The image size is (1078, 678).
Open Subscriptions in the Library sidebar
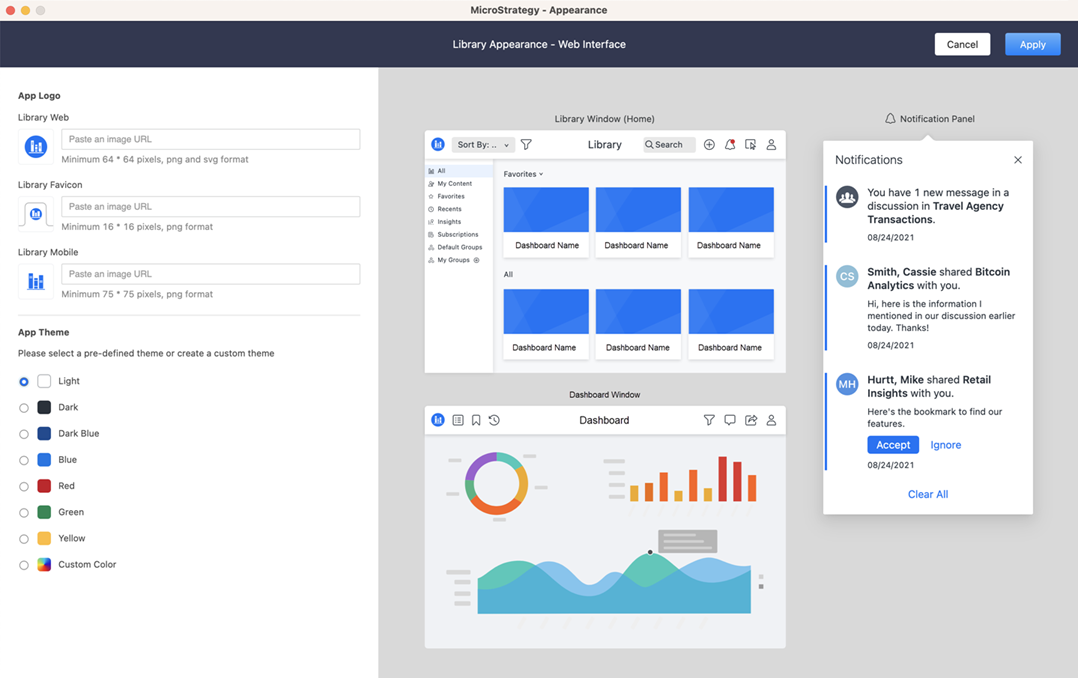[x=457, y=234]
